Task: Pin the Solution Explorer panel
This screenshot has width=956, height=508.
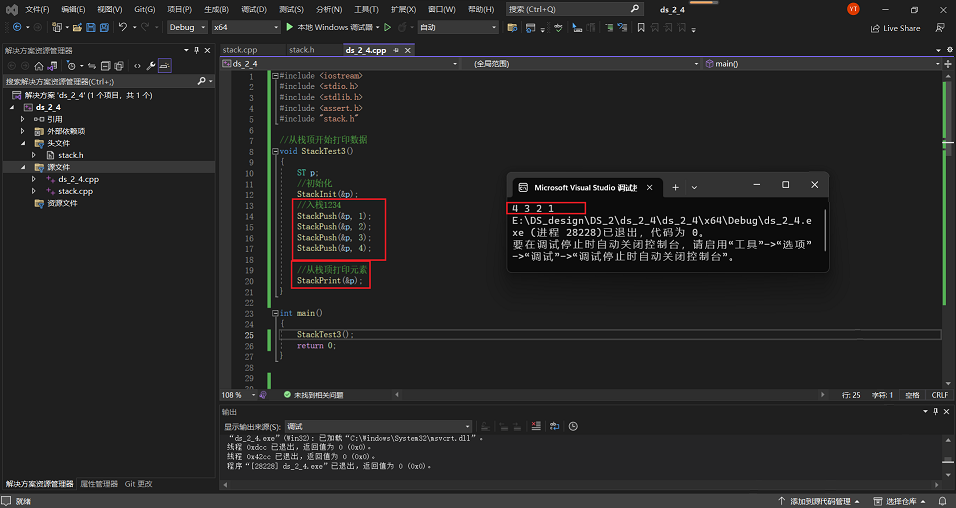Action: point(196,51)
